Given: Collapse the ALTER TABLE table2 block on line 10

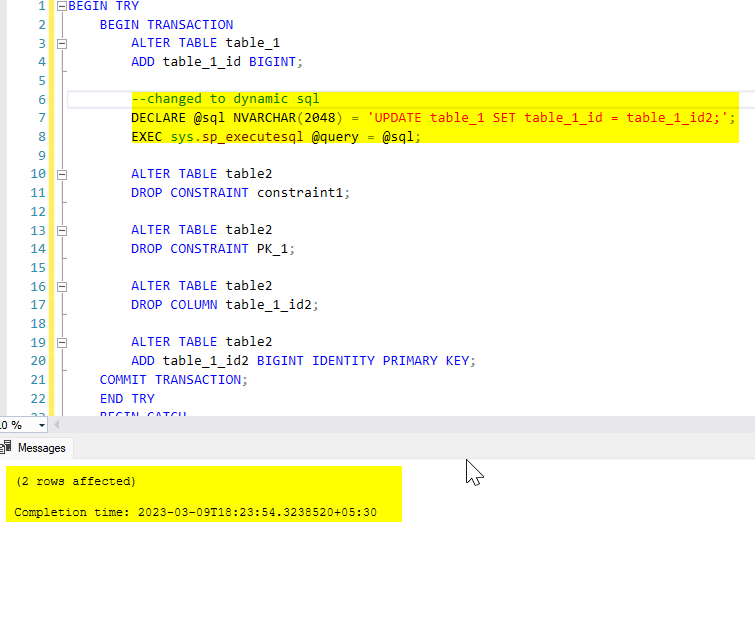Looking at the screenshot, I should click(x=62, y=175).
